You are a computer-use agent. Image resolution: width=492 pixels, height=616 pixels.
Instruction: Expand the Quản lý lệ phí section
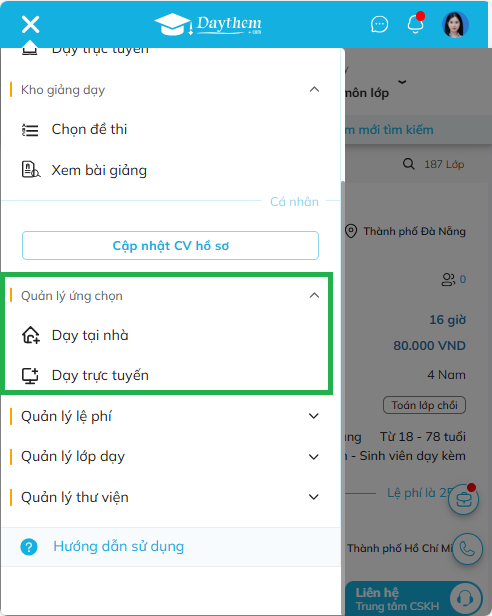tap(314, 416)
